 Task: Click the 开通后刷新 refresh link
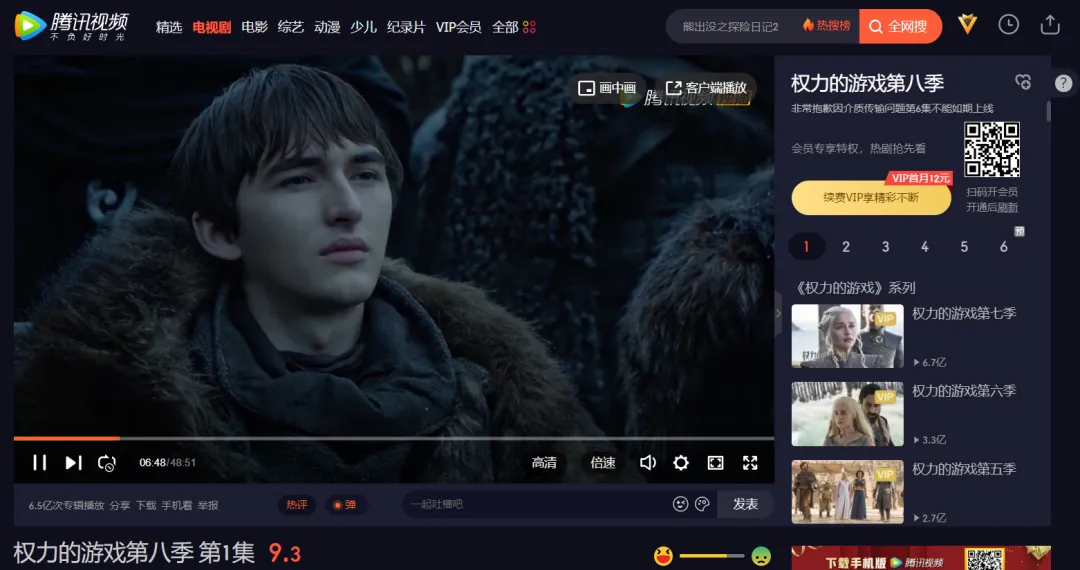(x=992, y=207)
